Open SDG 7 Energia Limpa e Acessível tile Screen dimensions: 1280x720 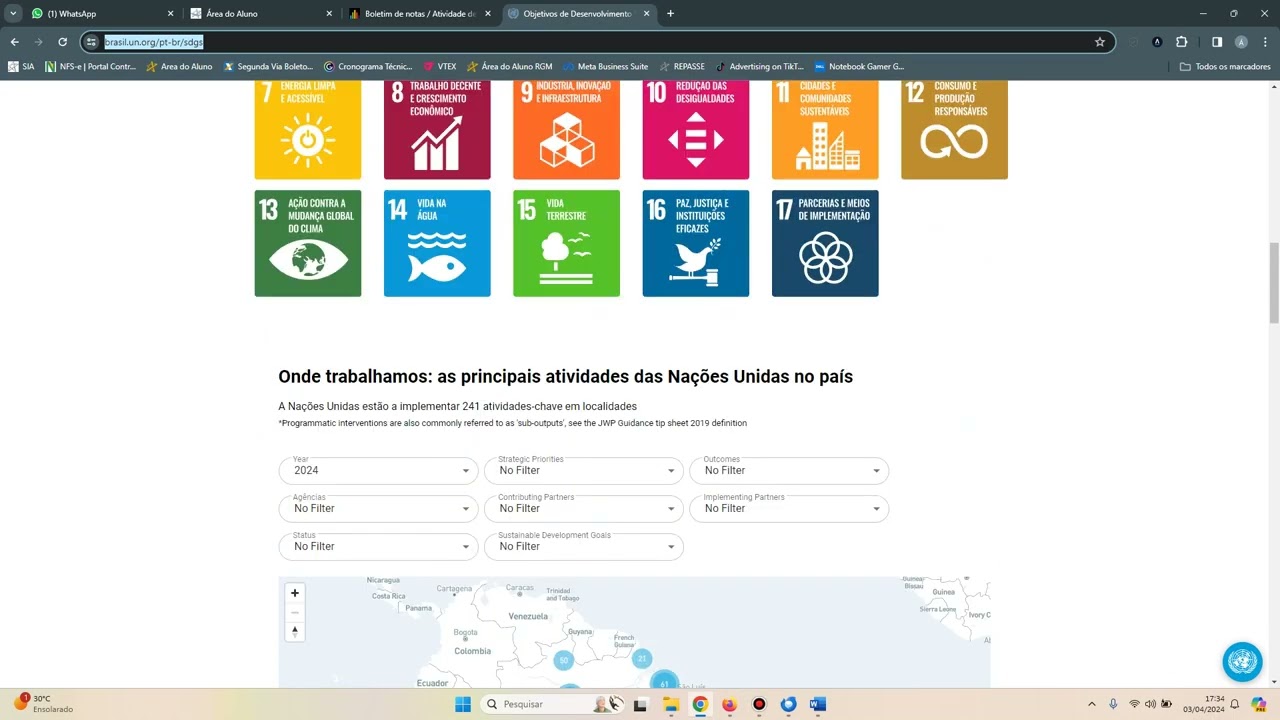click(308, 130)
